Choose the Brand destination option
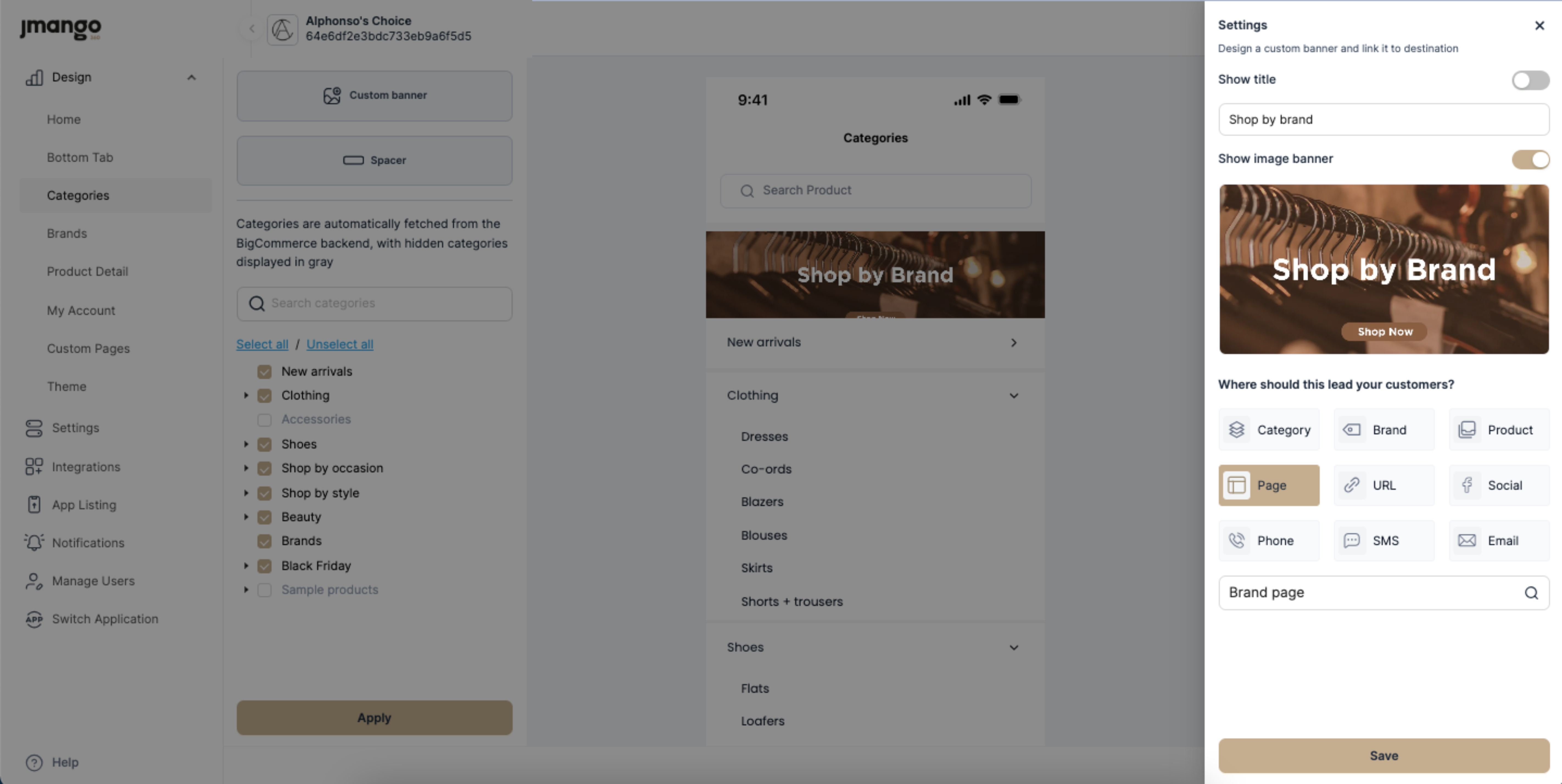The width and height of the screenshot is (1562, 784). coord(1384,429)
